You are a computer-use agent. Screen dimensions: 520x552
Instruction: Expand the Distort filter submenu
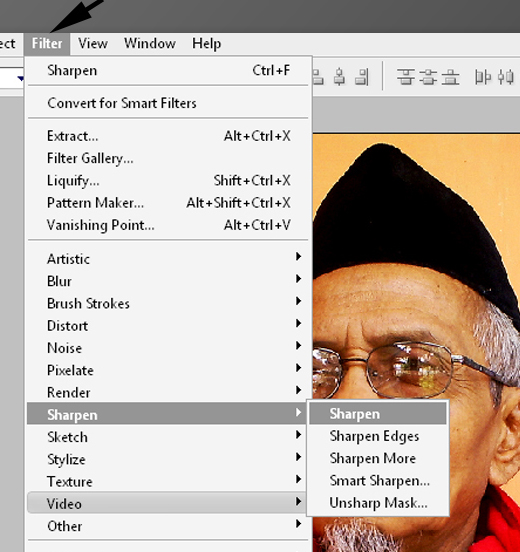pyautogui.click(x=168, y=326)
